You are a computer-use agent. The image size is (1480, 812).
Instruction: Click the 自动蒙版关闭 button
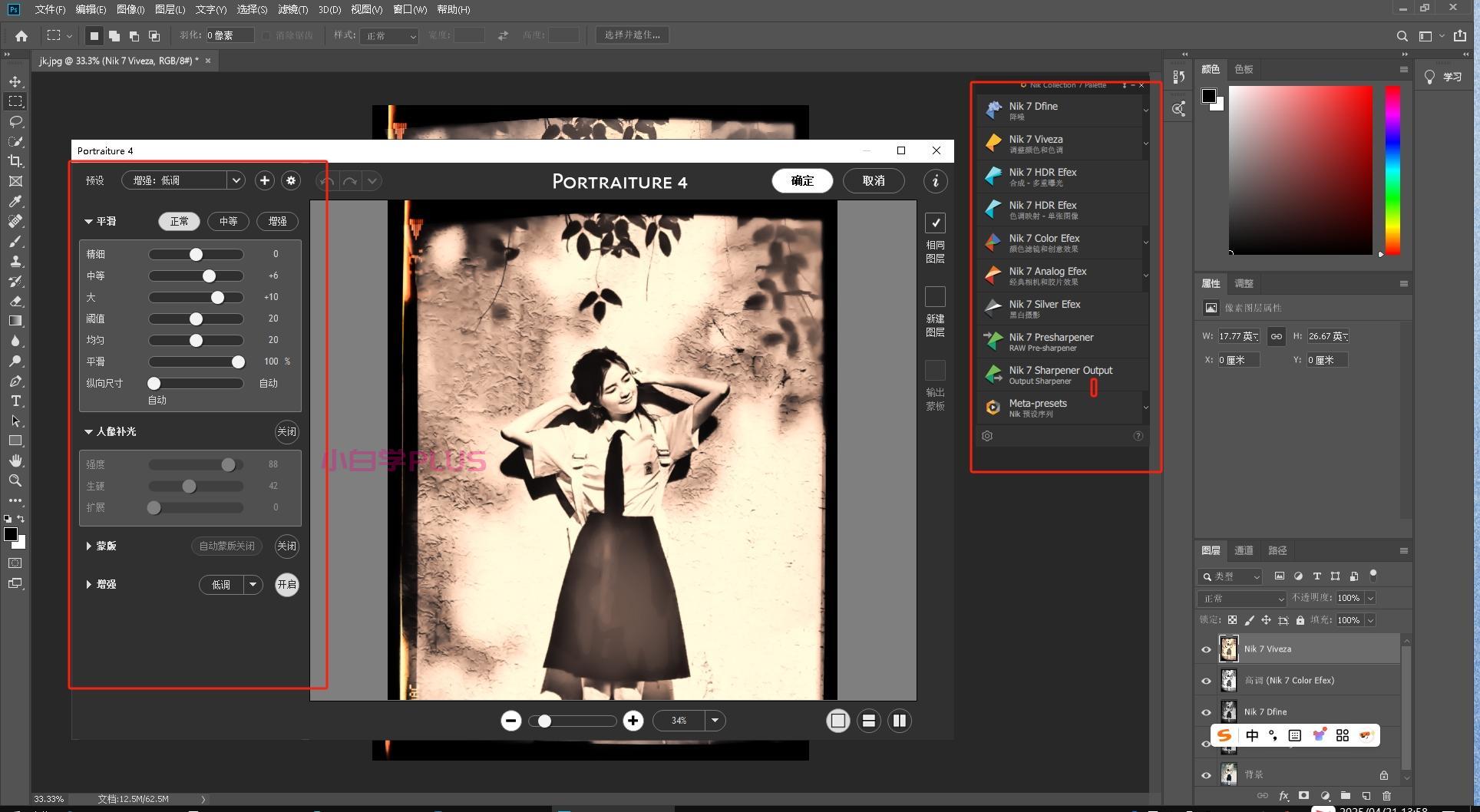click(x=226, y=546)
